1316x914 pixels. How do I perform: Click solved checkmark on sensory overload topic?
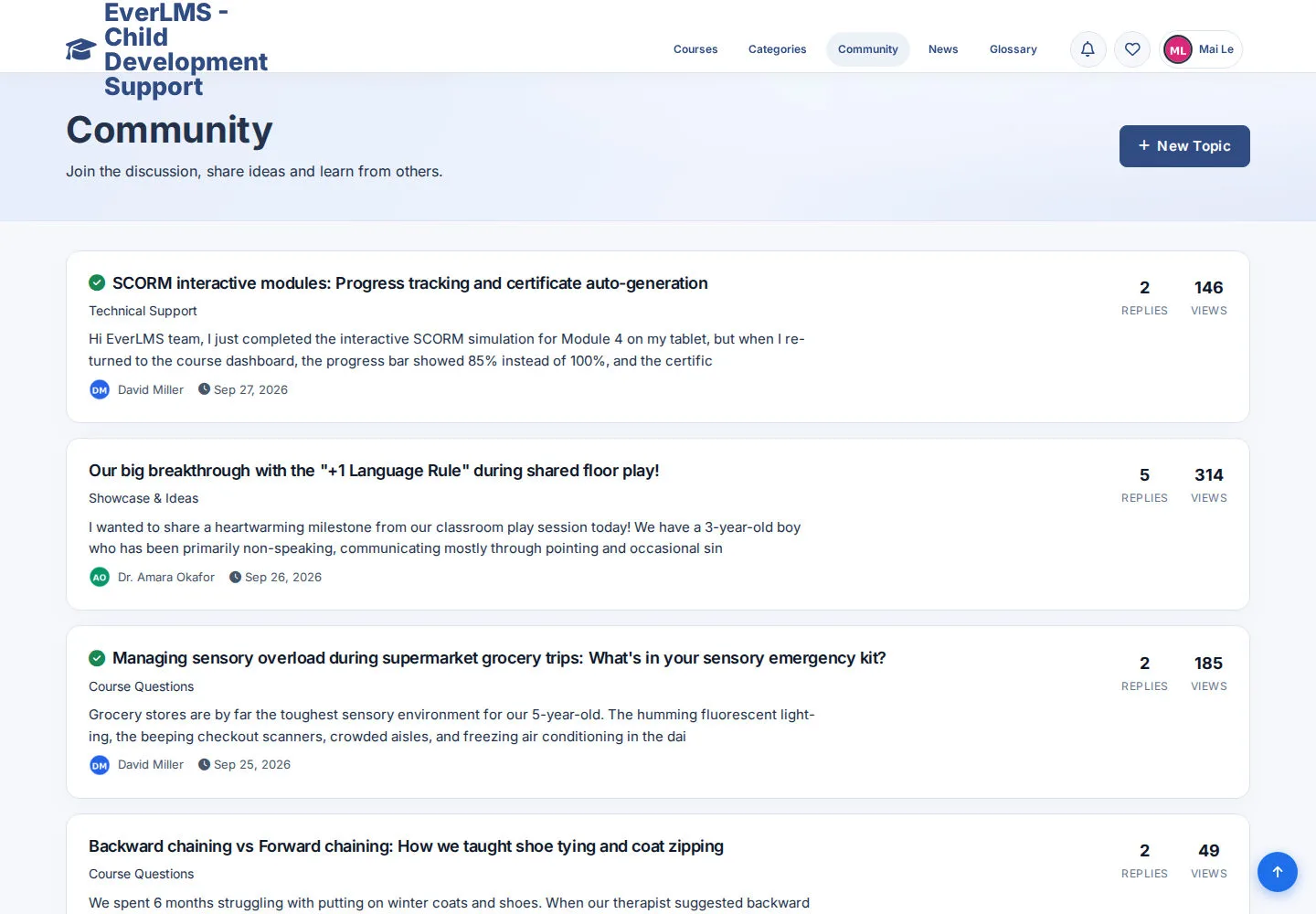coord(97,658)
